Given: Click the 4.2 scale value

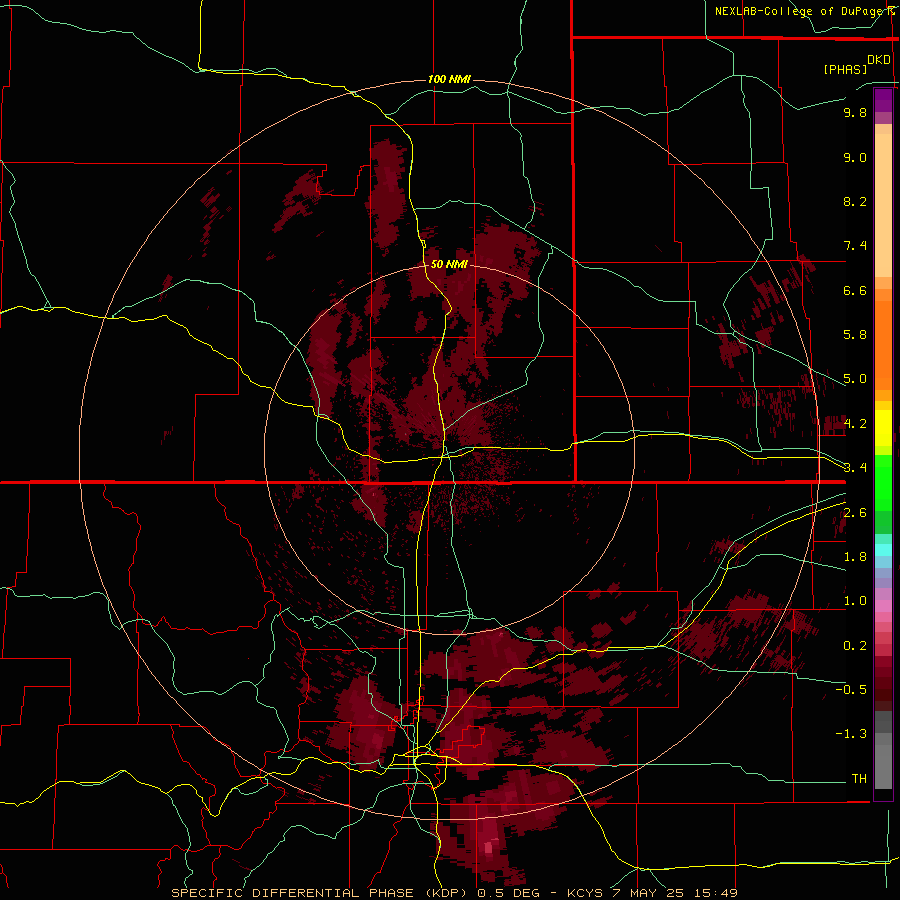Looking at the screenshot, I should tap(855, 424).
